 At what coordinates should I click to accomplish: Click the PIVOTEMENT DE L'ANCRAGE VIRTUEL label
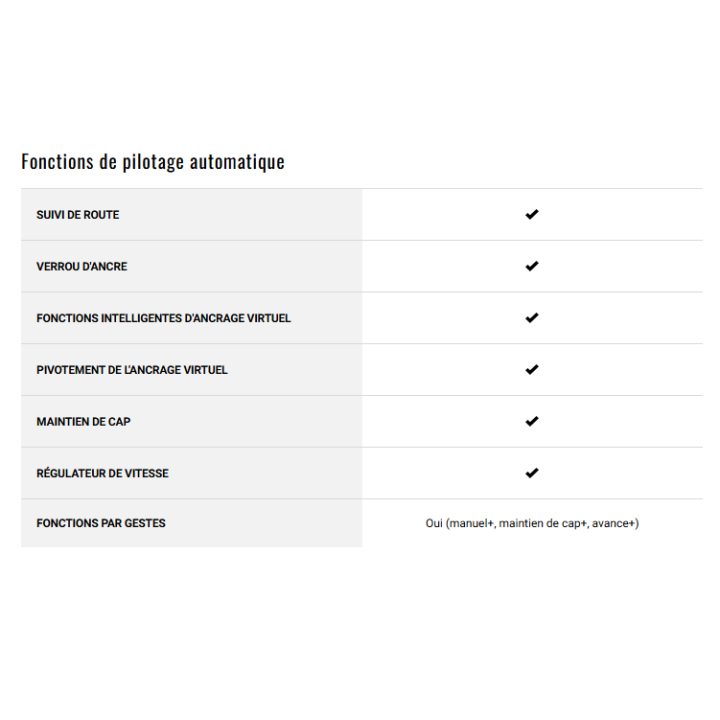pos(132,370)
